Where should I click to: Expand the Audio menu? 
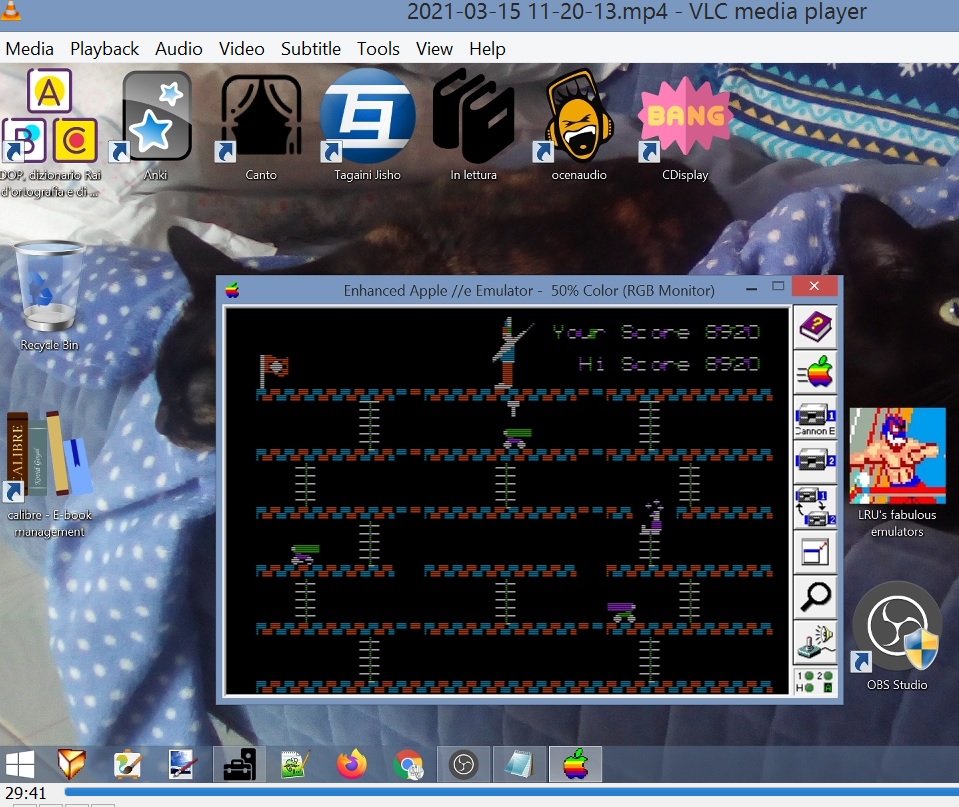[179, 48]
